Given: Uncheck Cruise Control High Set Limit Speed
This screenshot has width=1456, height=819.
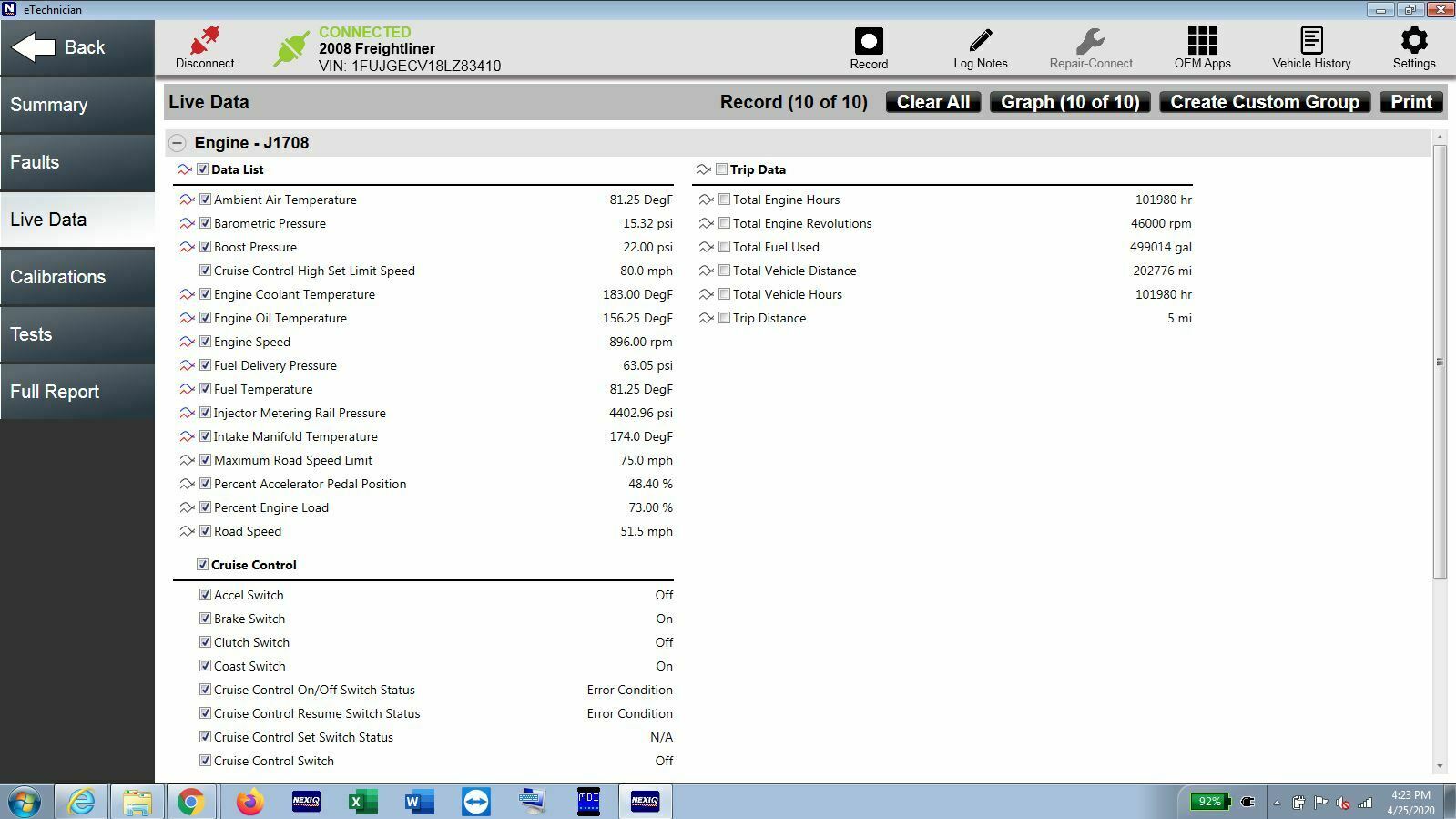Looking at the screenshot, I should (205, 271).
